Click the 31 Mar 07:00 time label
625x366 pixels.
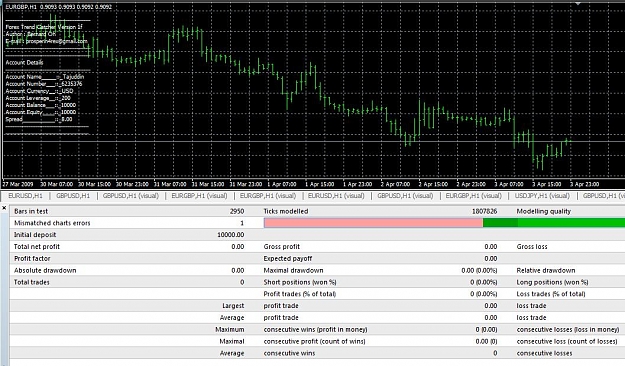170,184
